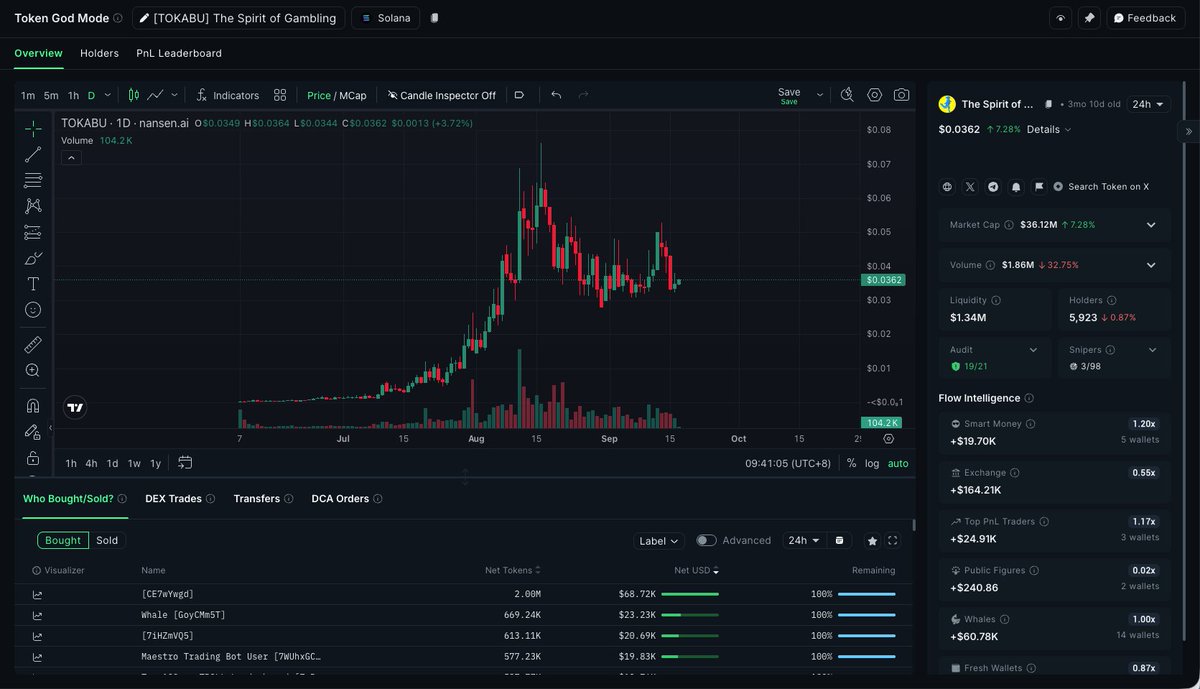Screen dimensions: 1200x689
Task: Open the token's Telegram link
Action: click(x=993, y=187)
